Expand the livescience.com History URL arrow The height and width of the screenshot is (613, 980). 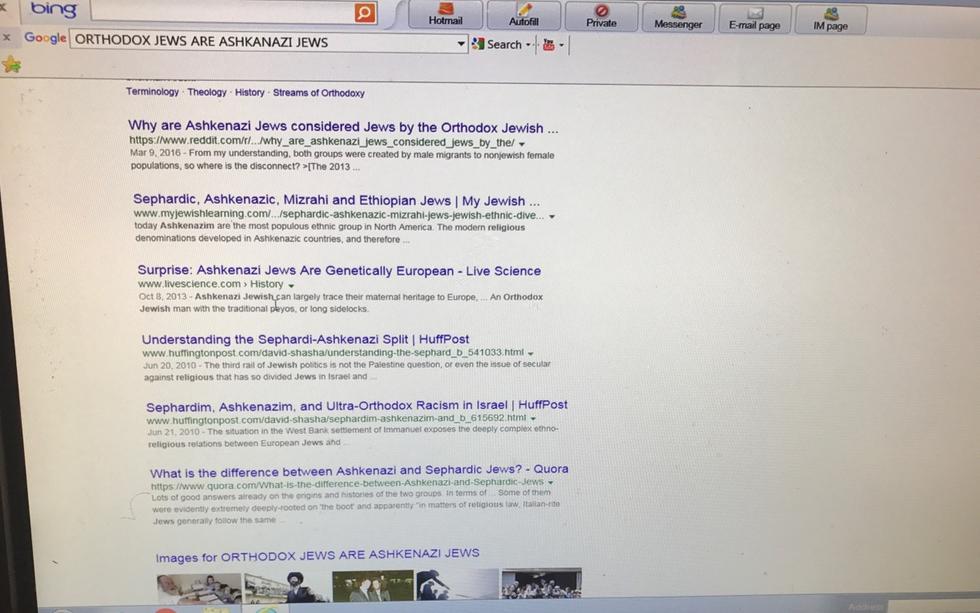point(291,286)
